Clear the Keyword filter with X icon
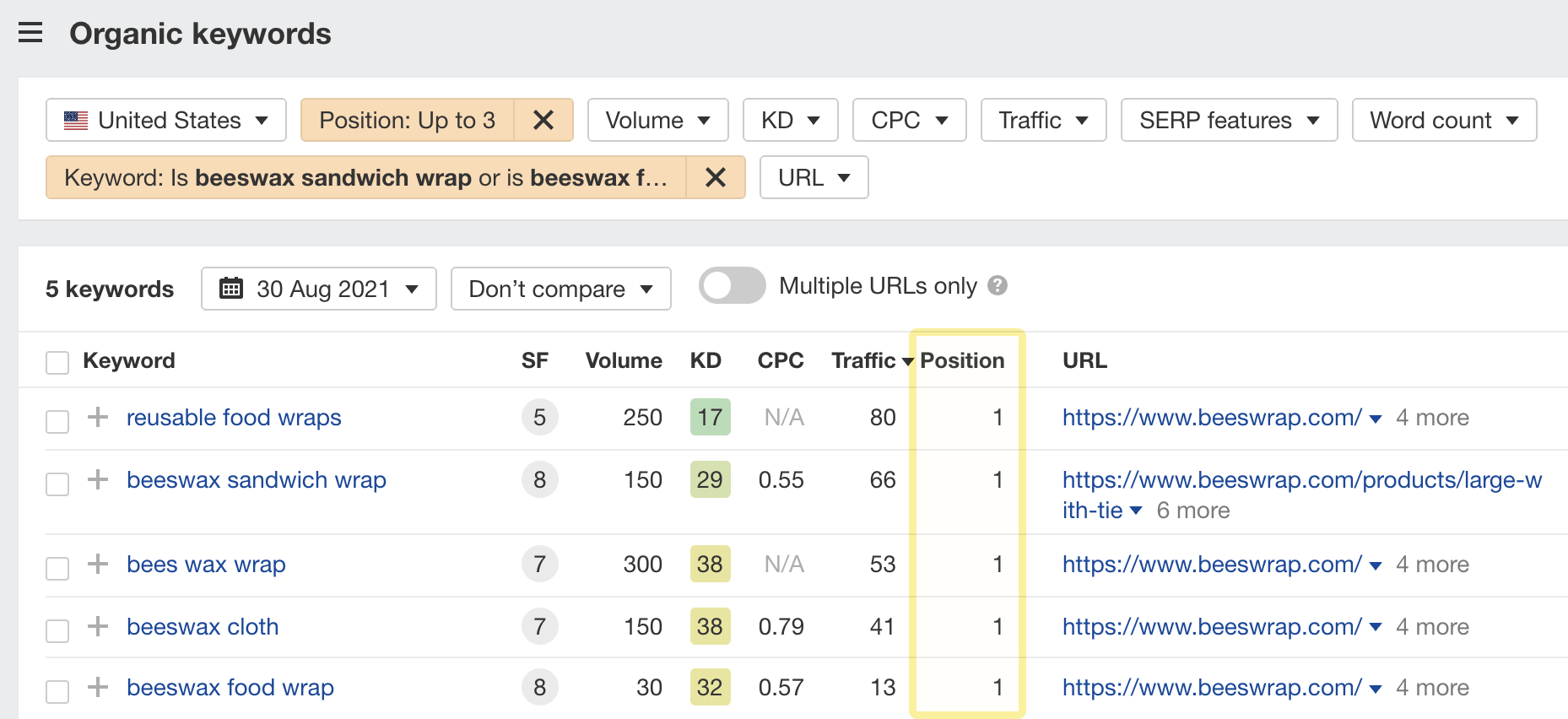This screenshot has height=719, width=1568. 715,178
